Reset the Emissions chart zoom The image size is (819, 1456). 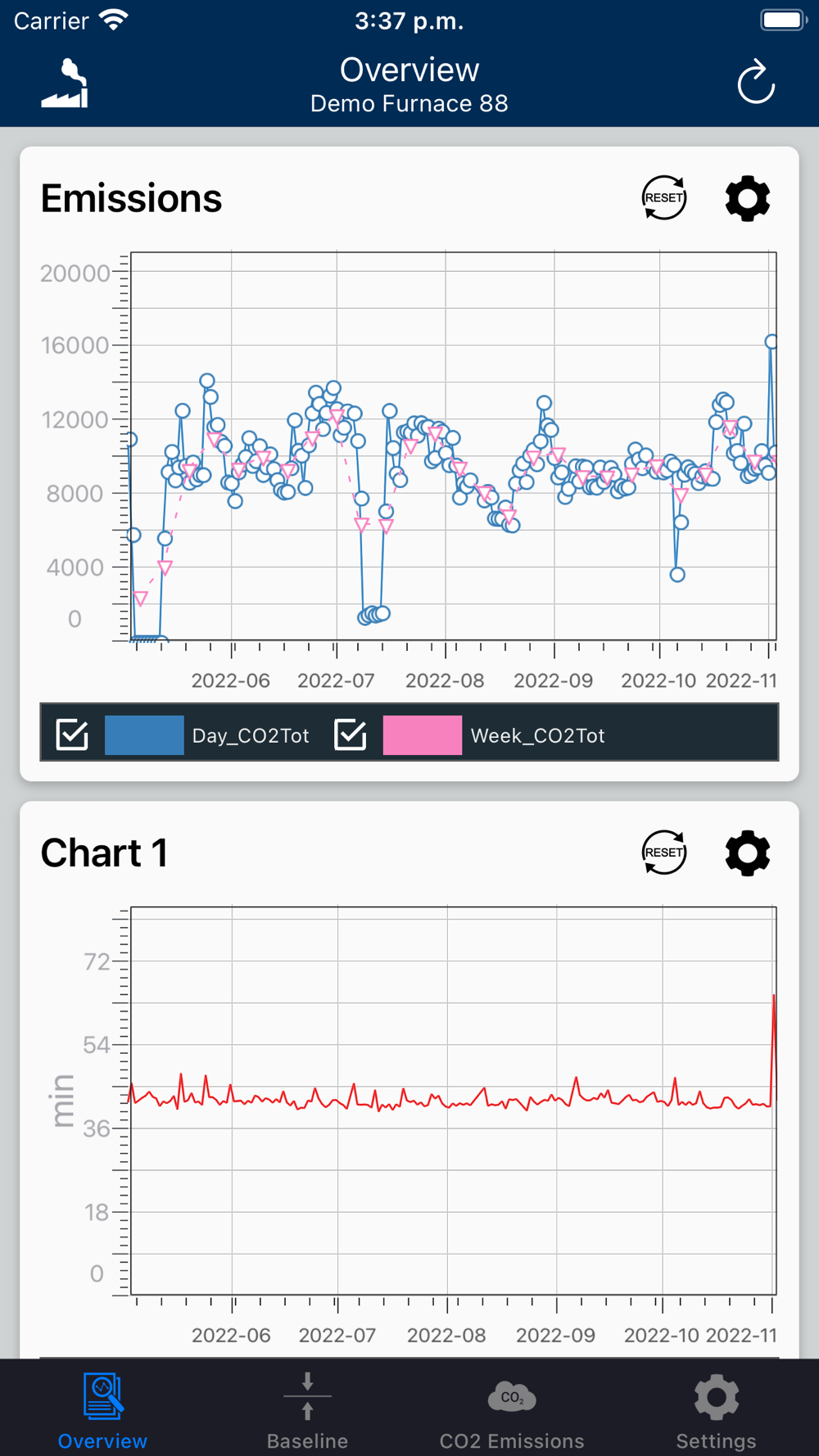tap(663, 198)
